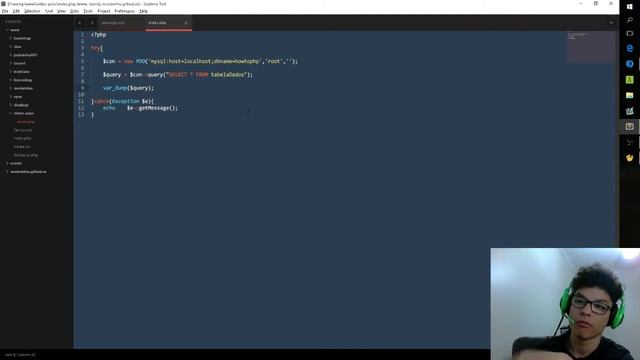Viewport: 640px width, 360px height.
Task: Go to next tab with right arrow
Action: tap(92, 23)
